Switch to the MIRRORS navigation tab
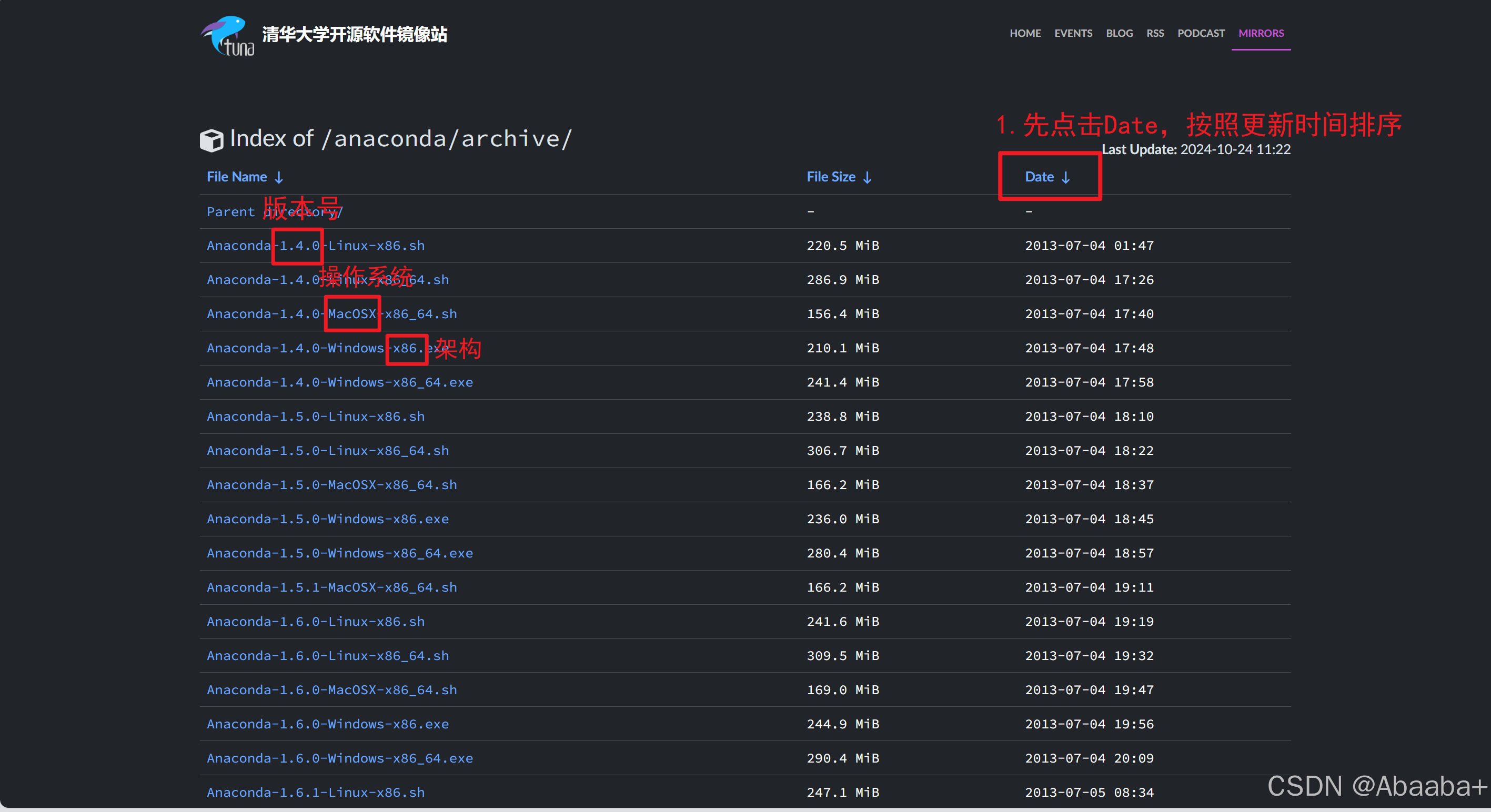This screenshot has height=812, width=1491. tap(1261, 33)
